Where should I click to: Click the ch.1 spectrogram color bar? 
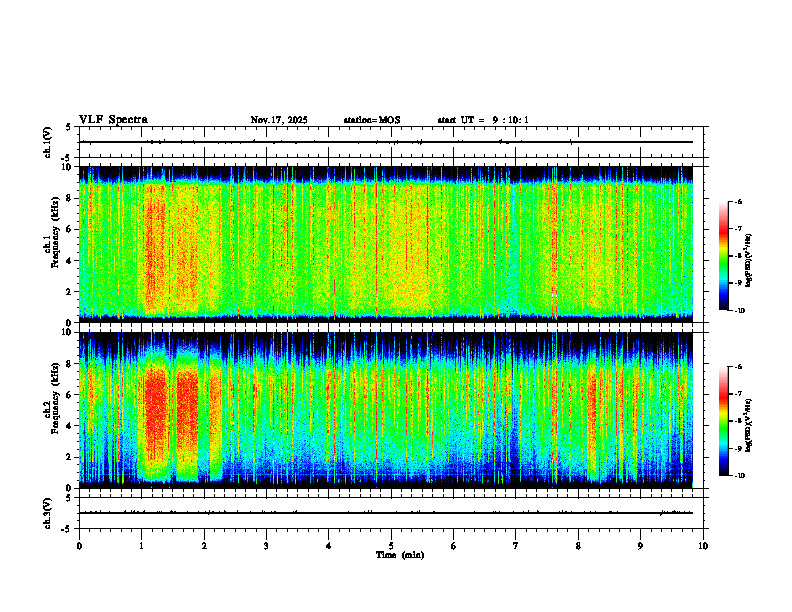coord(723,256)
